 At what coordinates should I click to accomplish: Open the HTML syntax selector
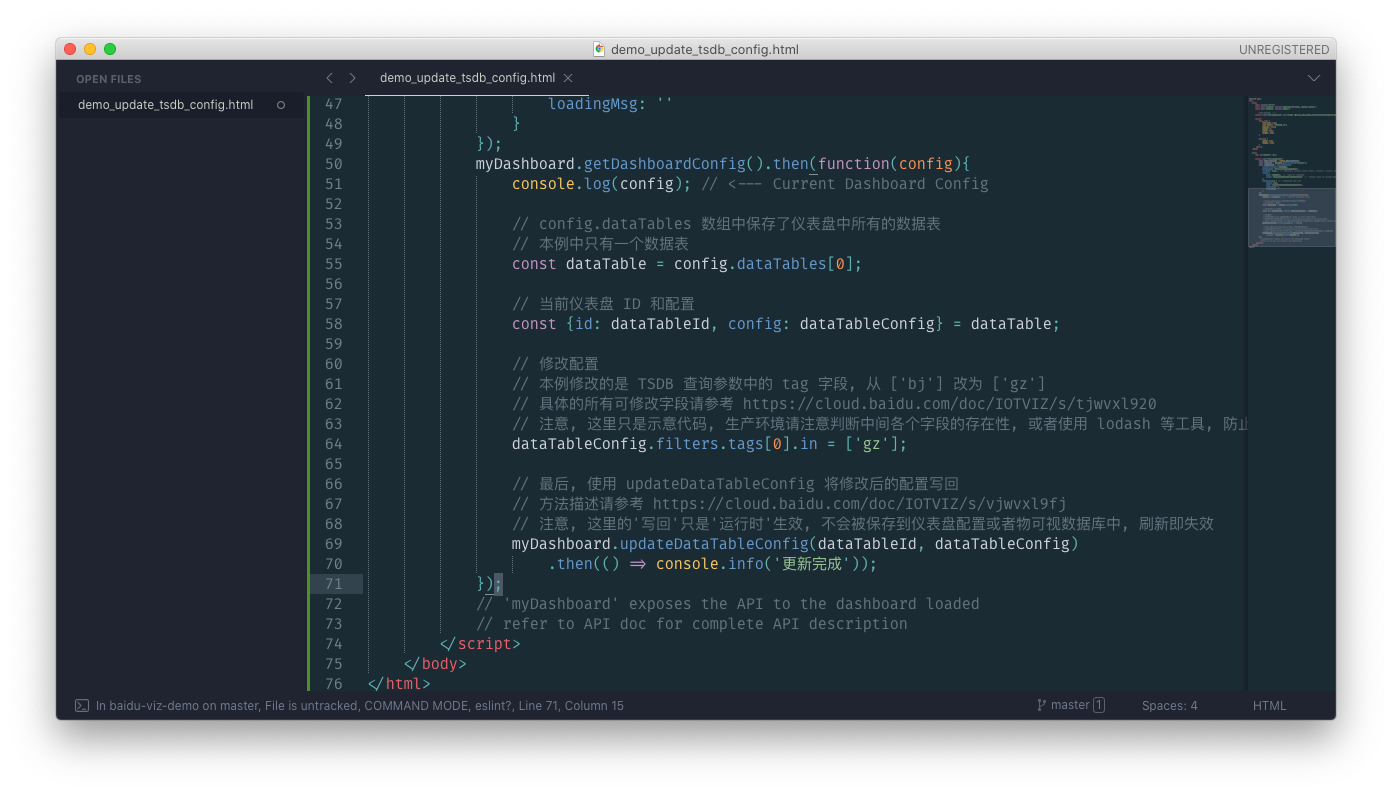1269,706
